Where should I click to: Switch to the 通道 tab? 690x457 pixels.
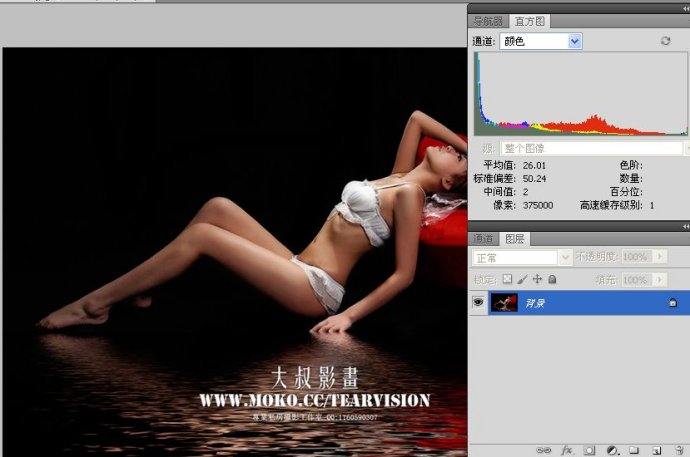[483, 239]
